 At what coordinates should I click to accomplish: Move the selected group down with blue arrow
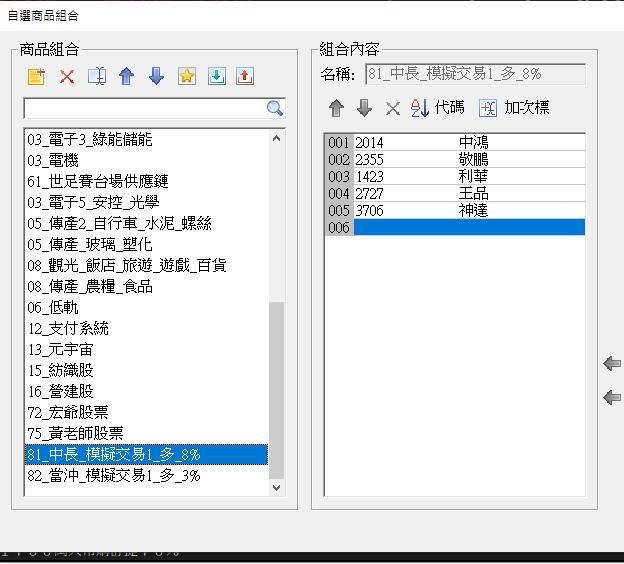pos(156,77)
